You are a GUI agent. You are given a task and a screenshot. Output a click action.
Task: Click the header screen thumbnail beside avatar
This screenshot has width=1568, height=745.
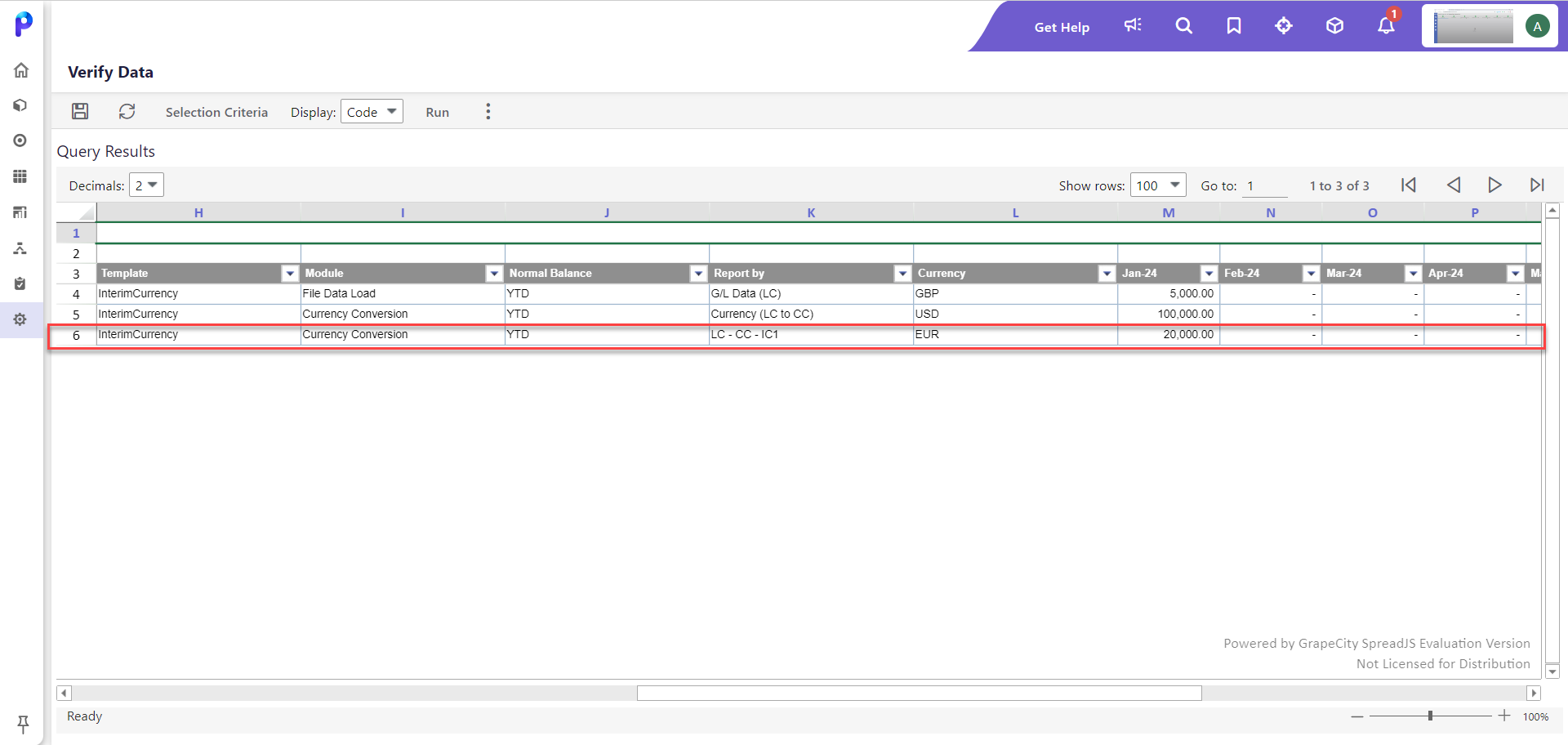1473,26
